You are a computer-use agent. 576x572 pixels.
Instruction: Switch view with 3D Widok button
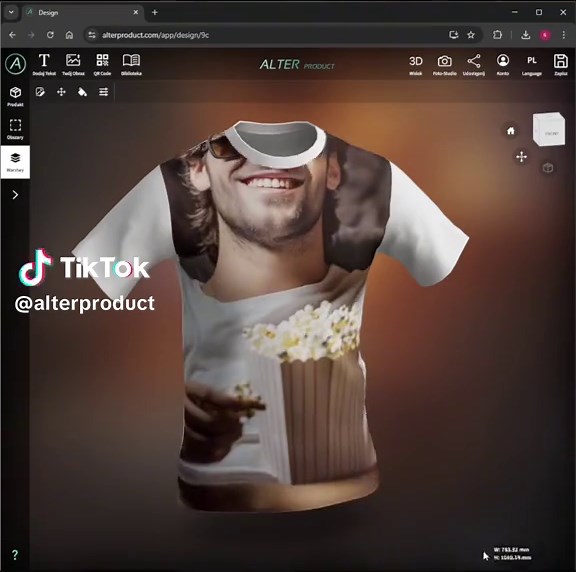point(416,65)
